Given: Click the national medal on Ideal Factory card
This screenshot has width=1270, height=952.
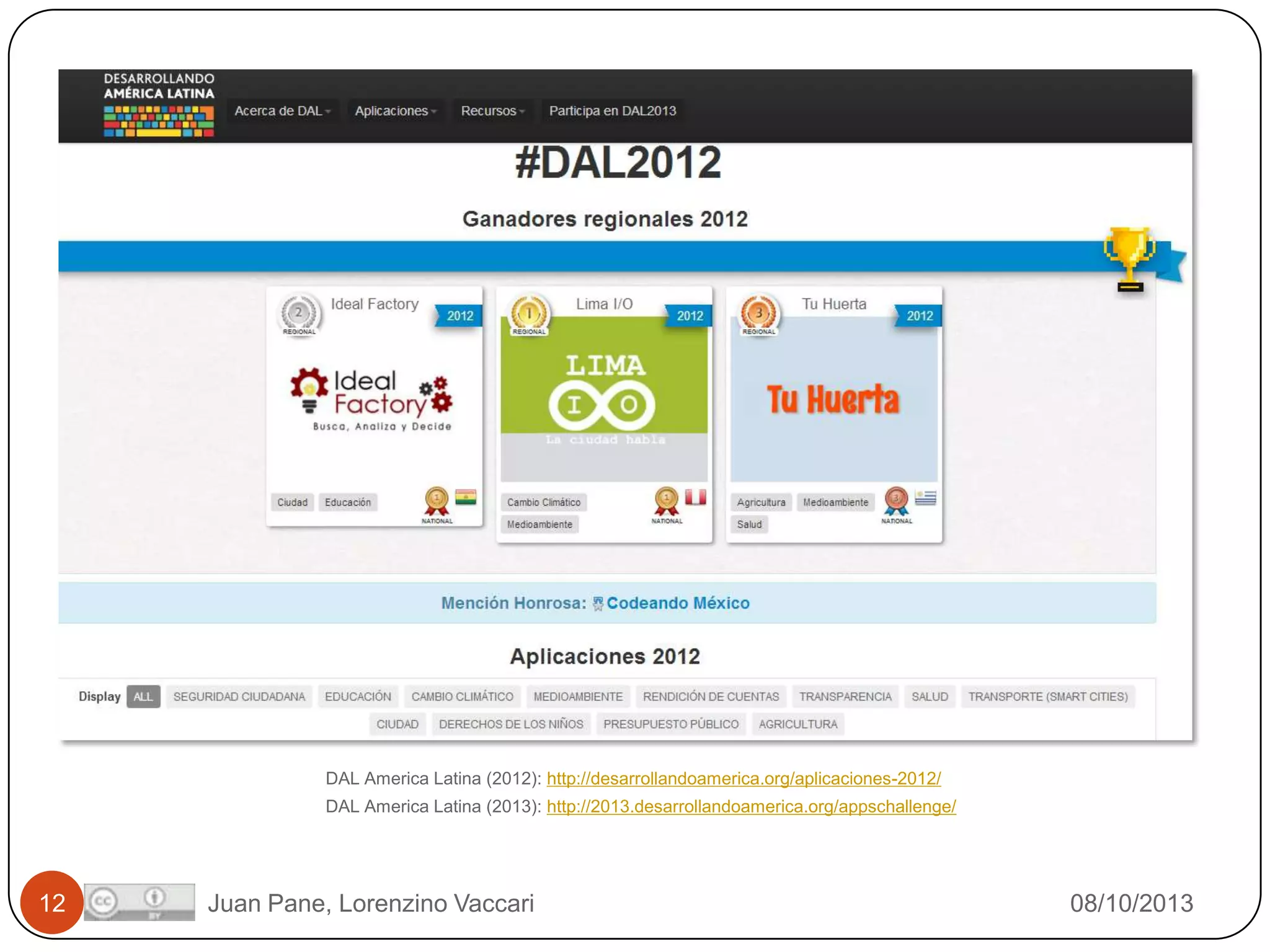Looking at the screenshot, I should [437, 505].
